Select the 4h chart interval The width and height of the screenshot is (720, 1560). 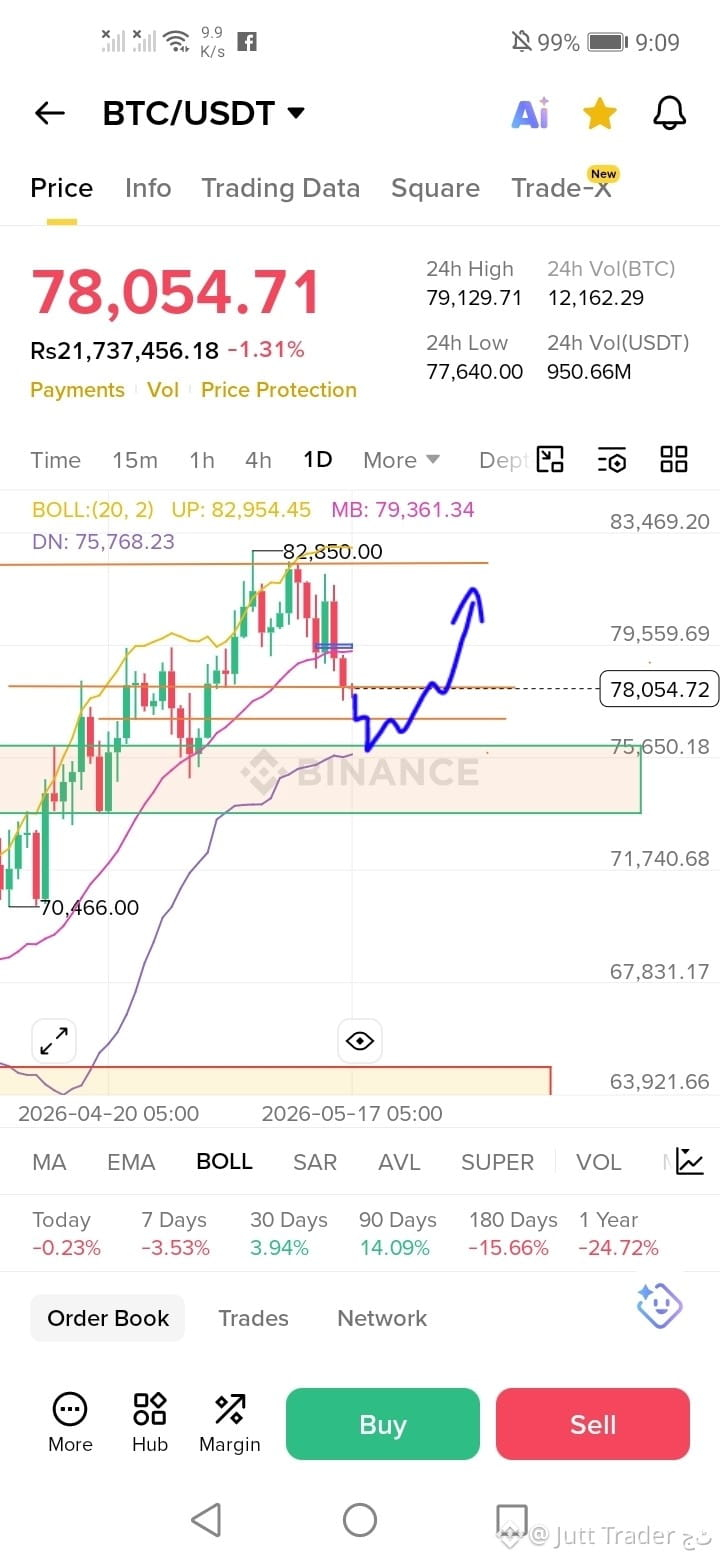(x=258, y=460)
